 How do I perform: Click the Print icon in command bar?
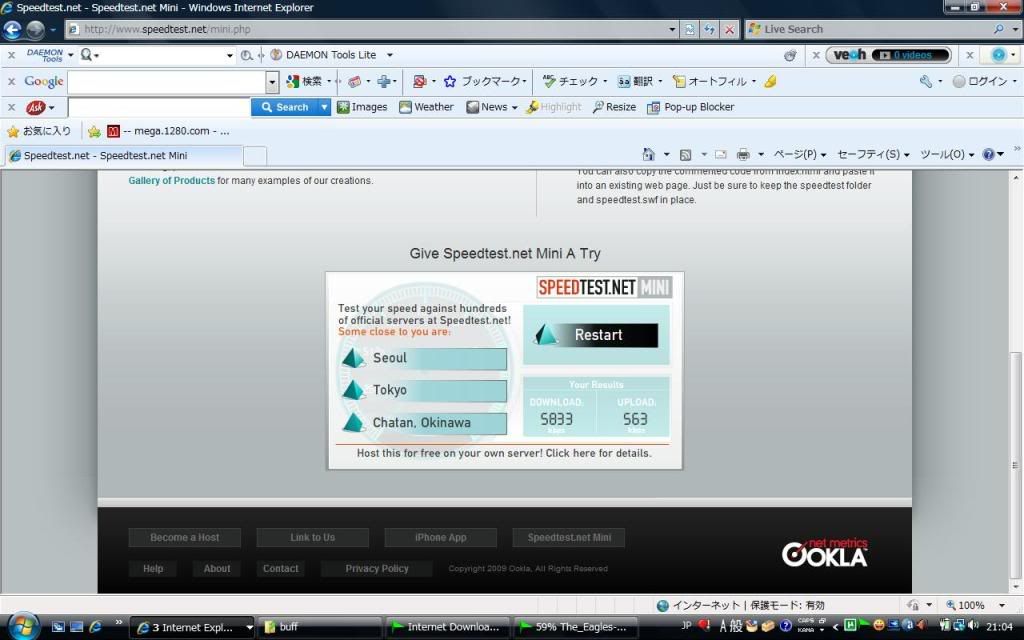[x=743, y=155]
